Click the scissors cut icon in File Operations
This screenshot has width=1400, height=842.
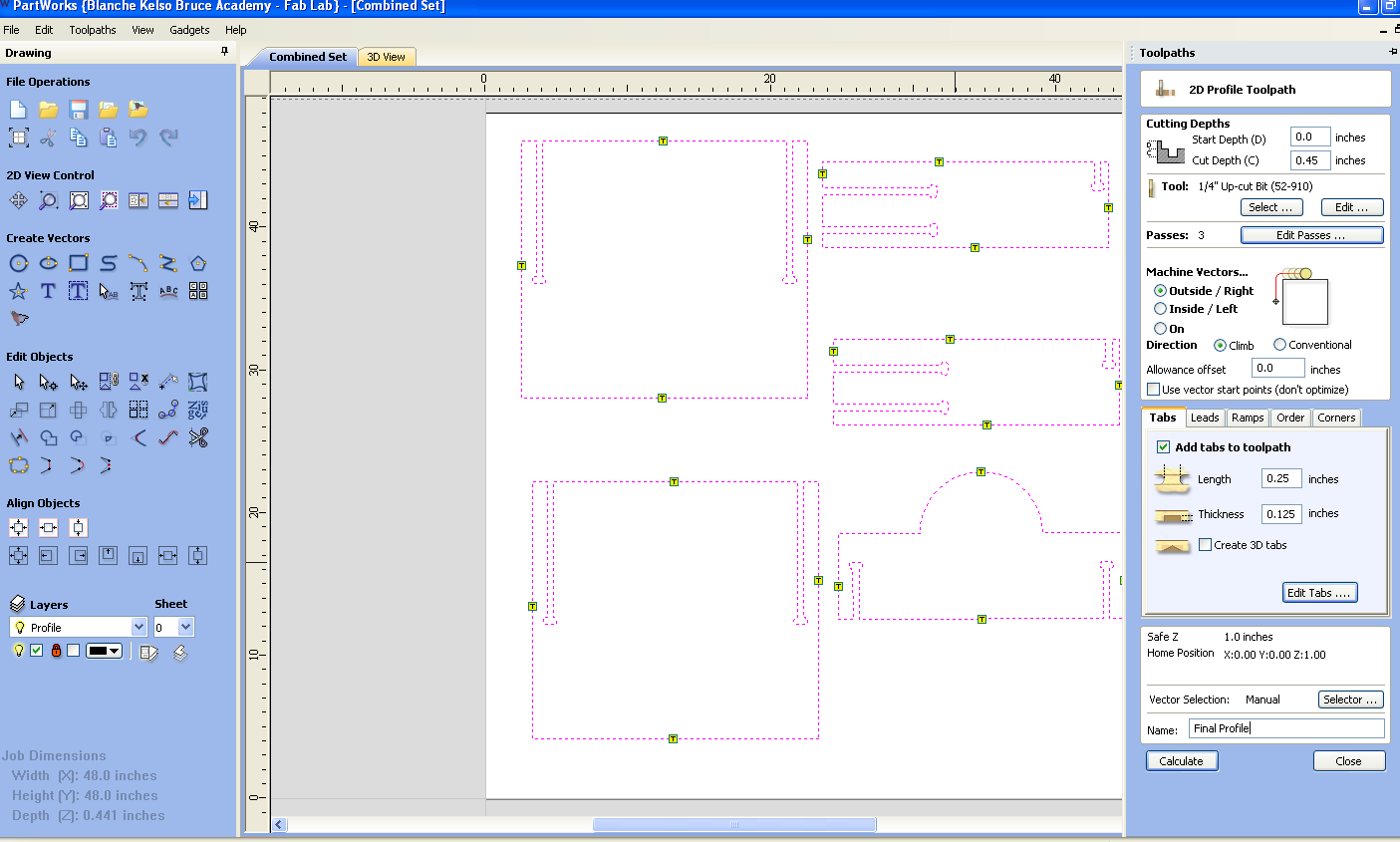coord(48,138)
